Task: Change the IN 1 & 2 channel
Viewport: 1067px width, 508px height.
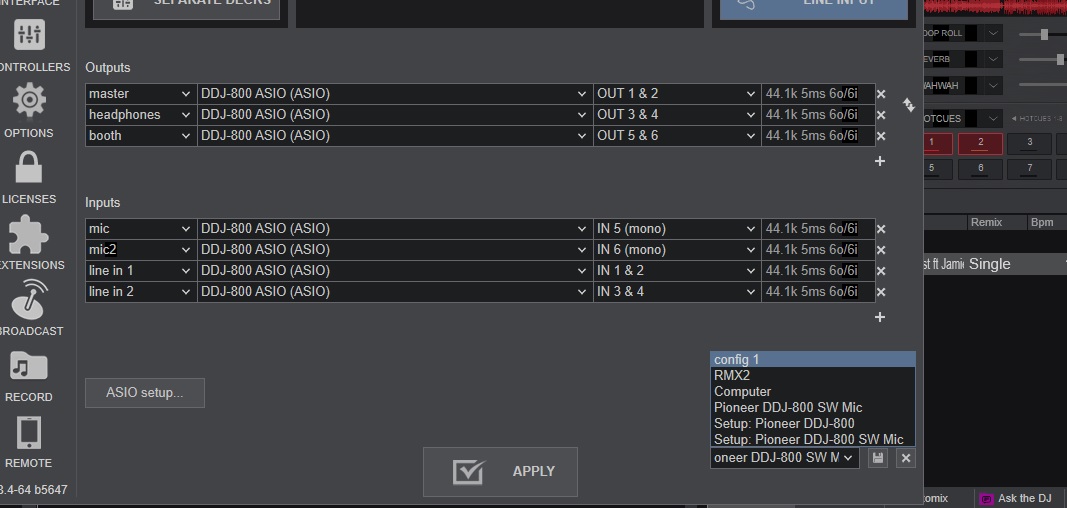Action: pyautogui.click(x=677, y=271)
